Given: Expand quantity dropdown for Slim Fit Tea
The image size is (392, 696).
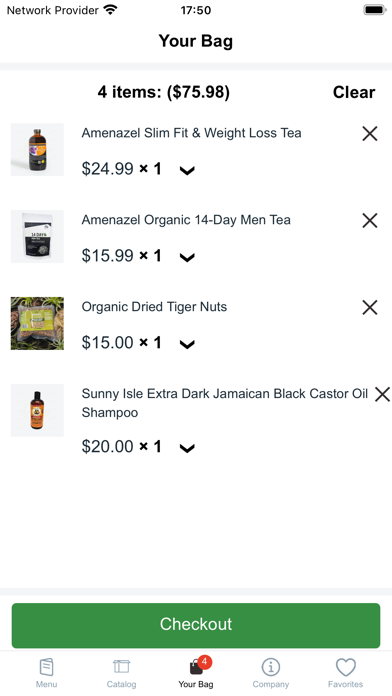Looking at the screenshot, I should pos(187,170).
